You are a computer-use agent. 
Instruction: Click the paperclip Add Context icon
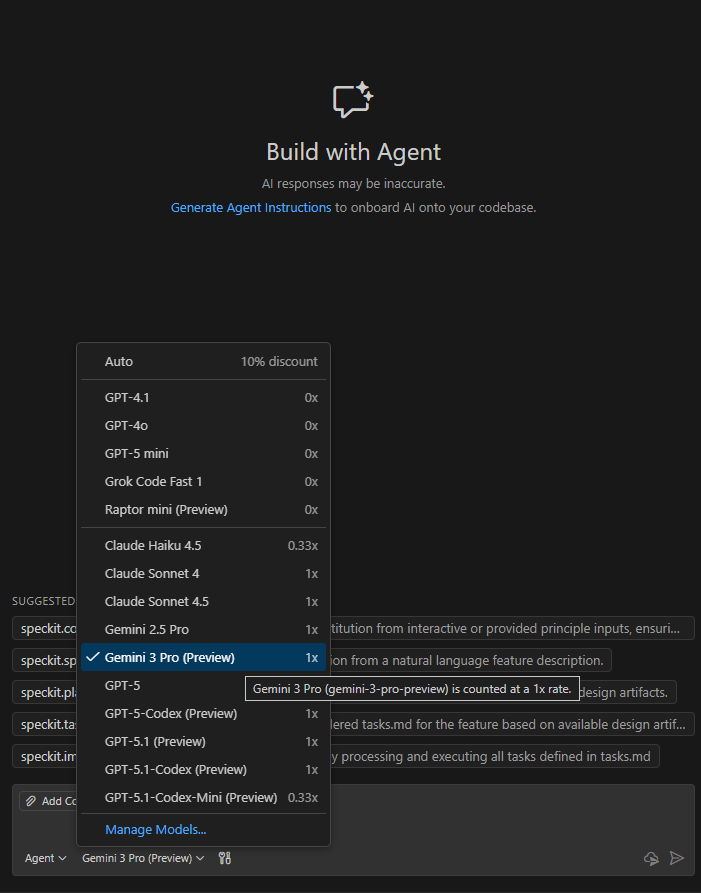pos(31,801)
